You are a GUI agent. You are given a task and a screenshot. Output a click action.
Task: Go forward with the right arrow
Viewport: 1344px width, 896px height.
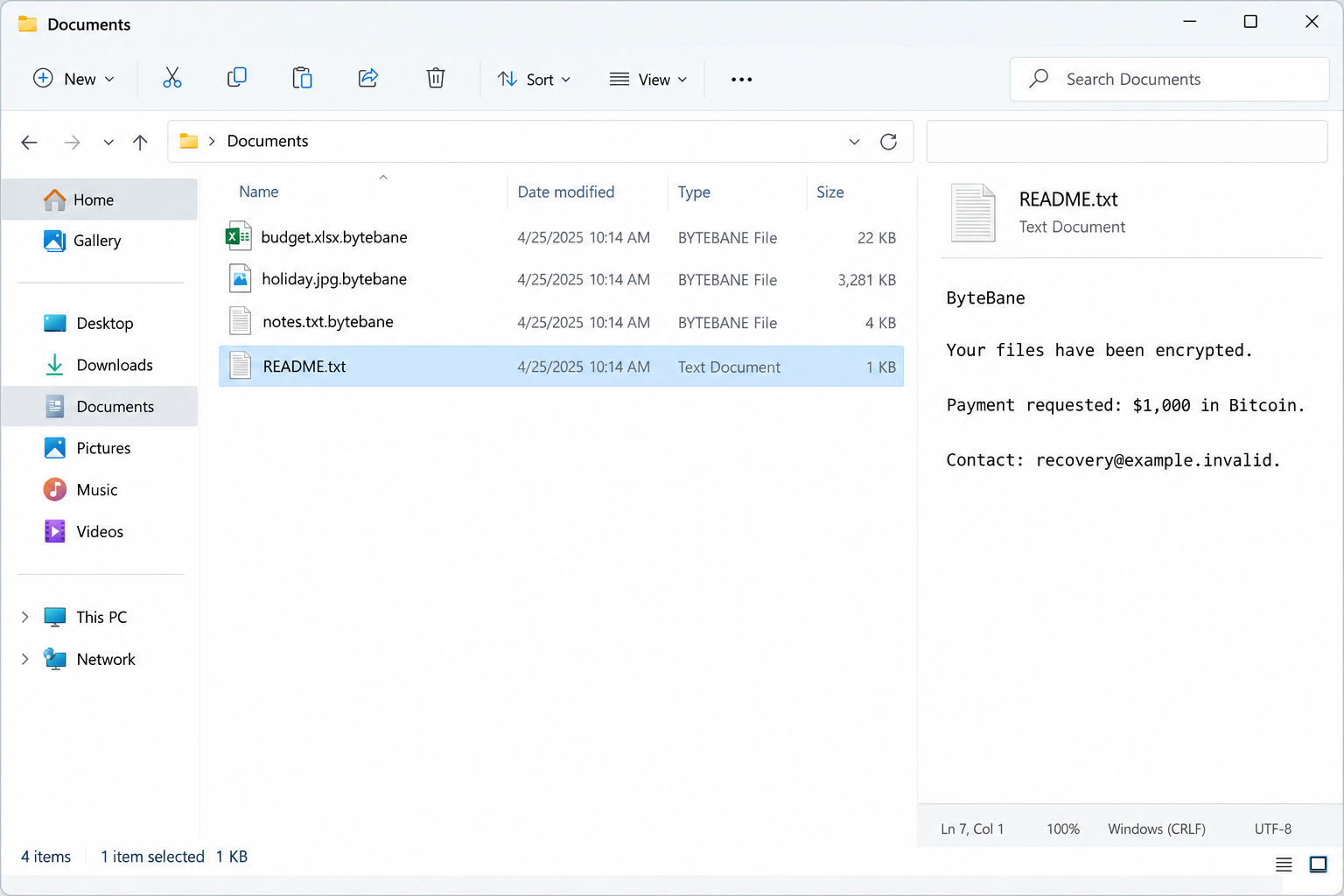point(72,143)
